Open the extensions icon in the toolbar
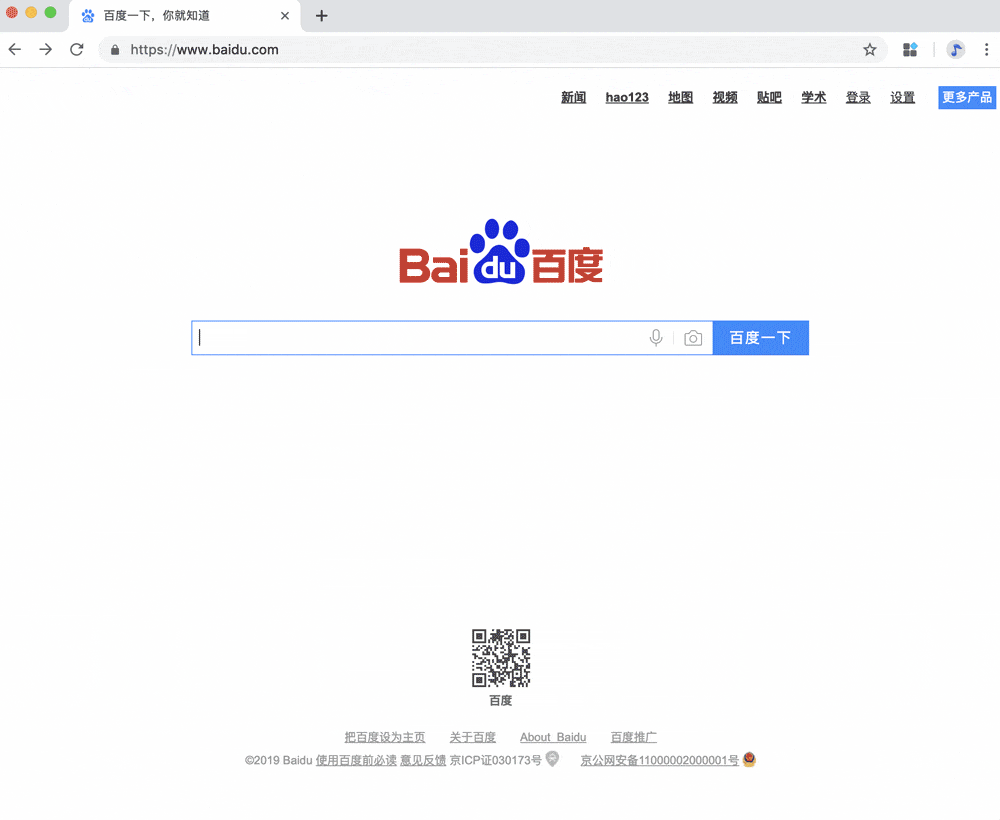Viewport: 1000px width, 820px height. 910,50
